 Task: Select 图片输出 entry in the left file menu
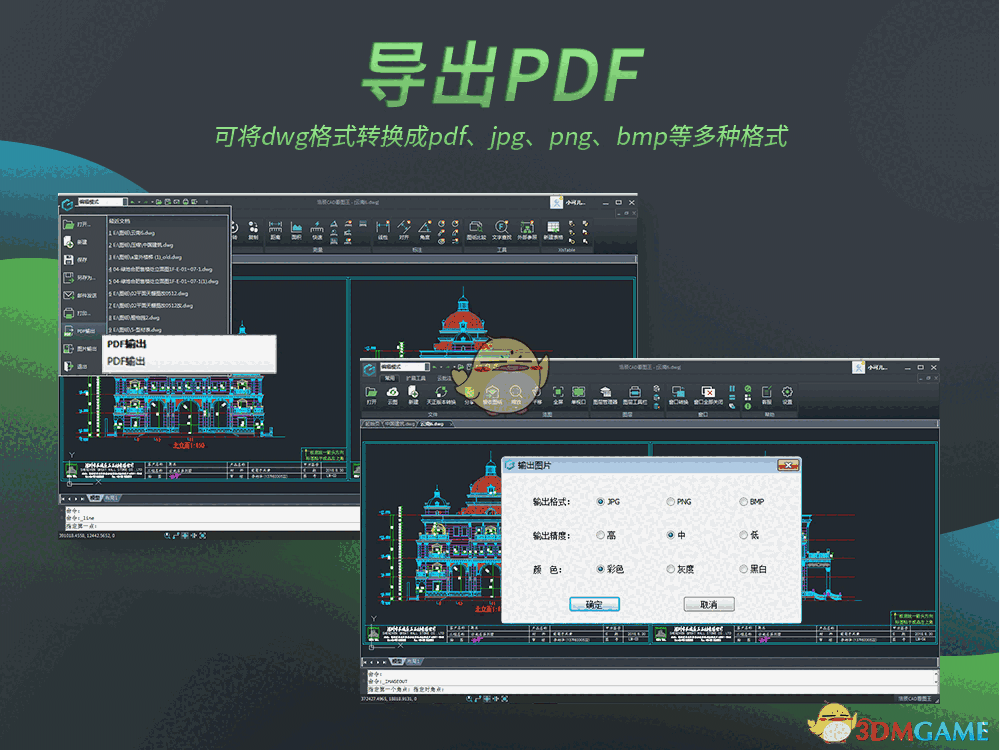tap(80, 349)
